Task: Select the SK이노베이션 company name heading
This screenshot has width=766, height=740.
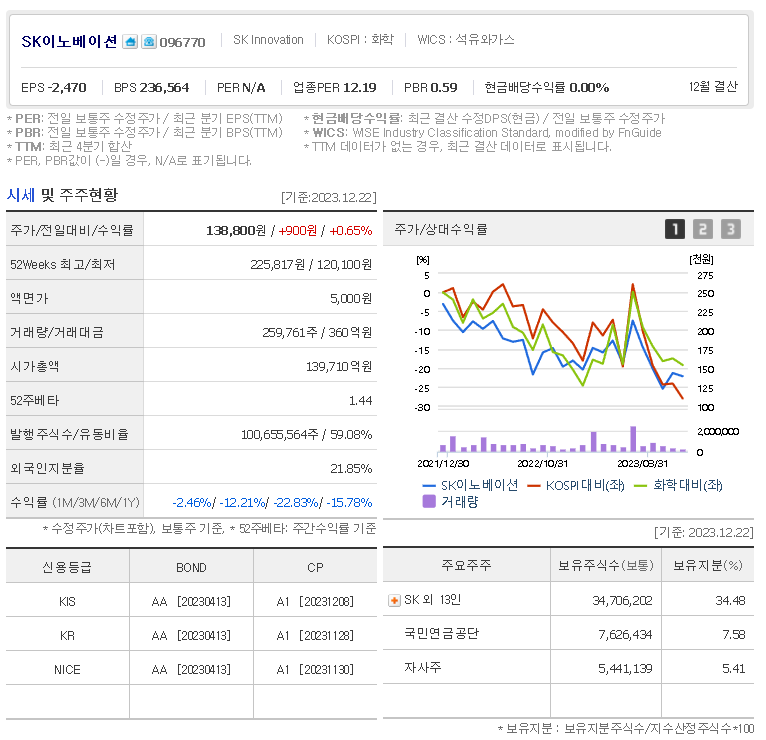Action: click(x=69, y=42)
